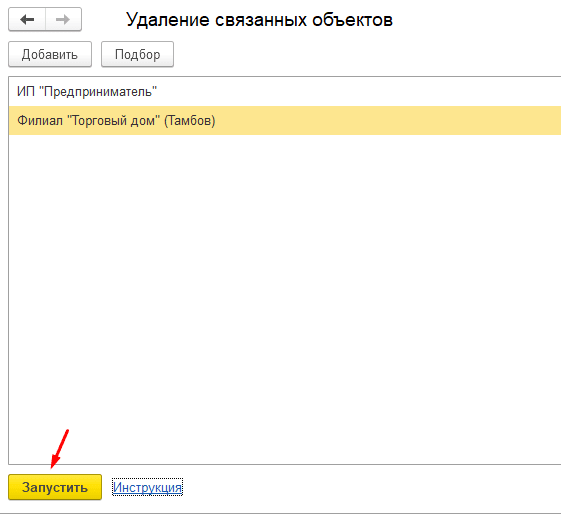Click the empty area of the object list
Viewport: 561px width, 514px height.
coord(285,299)
